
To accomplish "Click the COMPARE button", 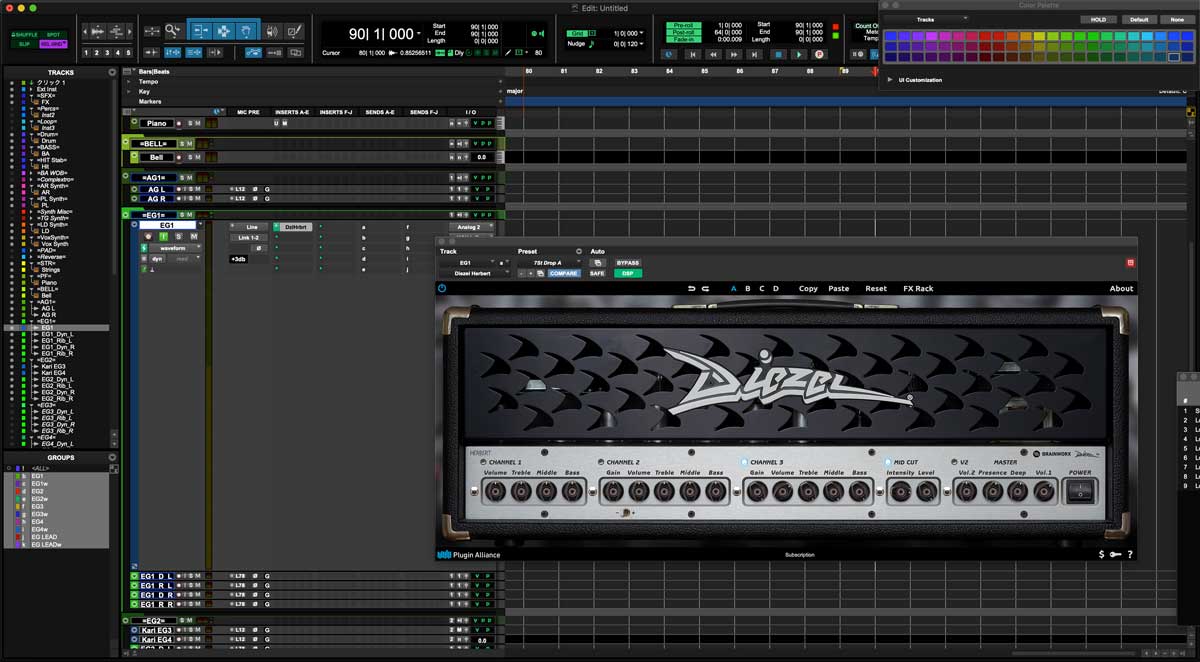I will [x=565, y=273].
